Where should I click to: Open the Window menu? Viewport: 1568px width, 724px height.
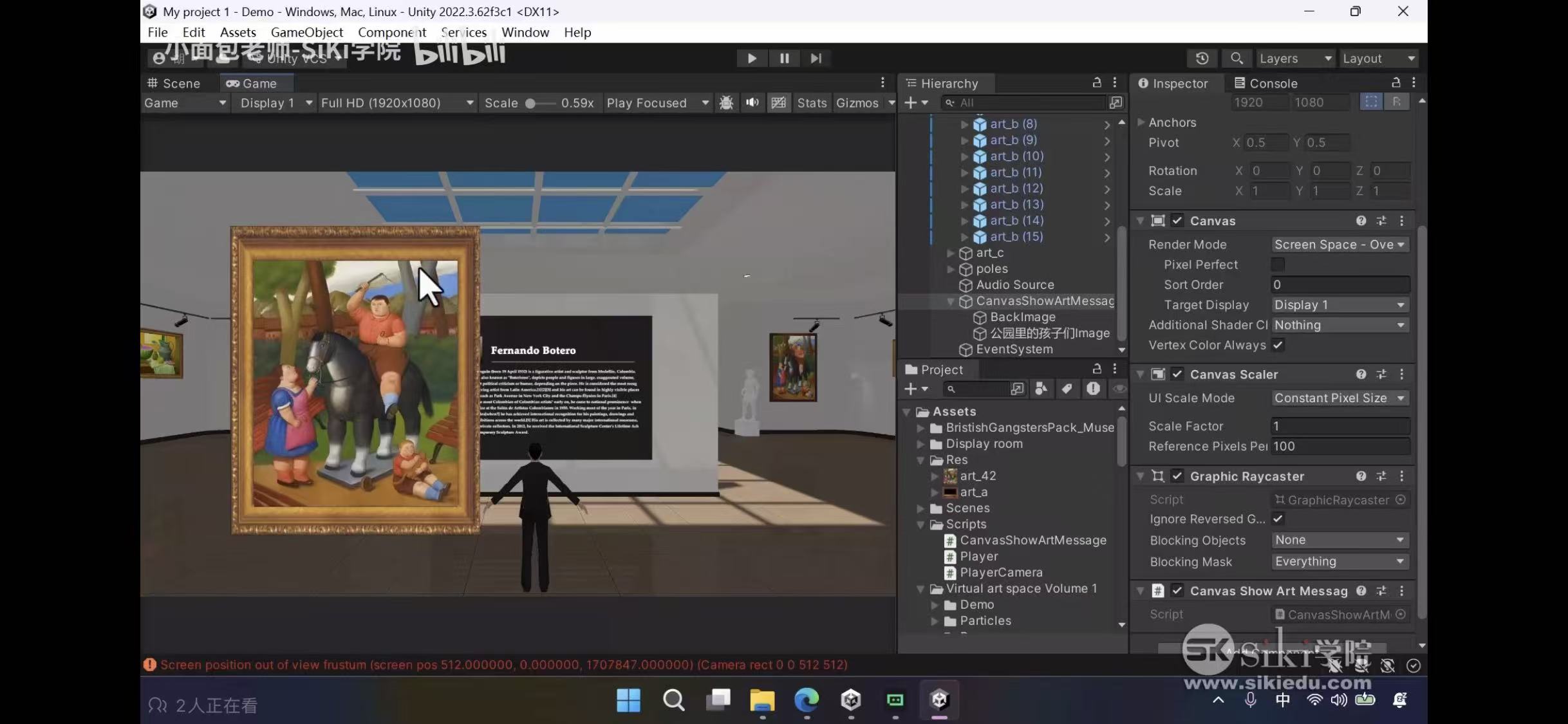(x=525, y=32)
